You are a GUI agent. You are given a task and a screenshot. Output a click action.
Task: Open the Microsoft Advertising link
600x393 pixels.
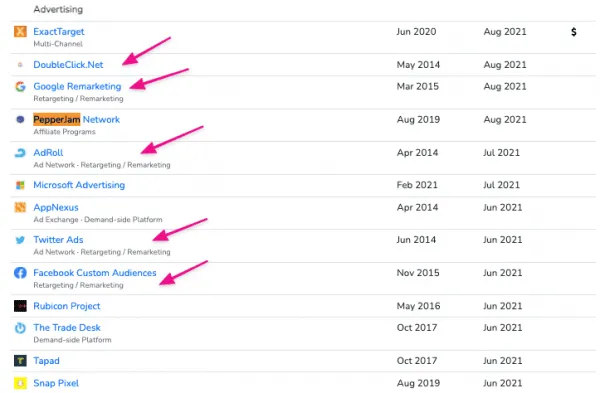tap(79, 185)
